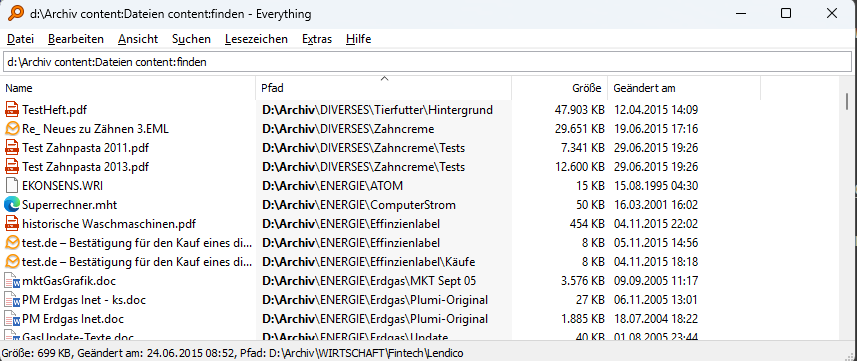857x361 pixels.
Task: Sort results by the Größe column header
Action: click(x=560, y=88)
